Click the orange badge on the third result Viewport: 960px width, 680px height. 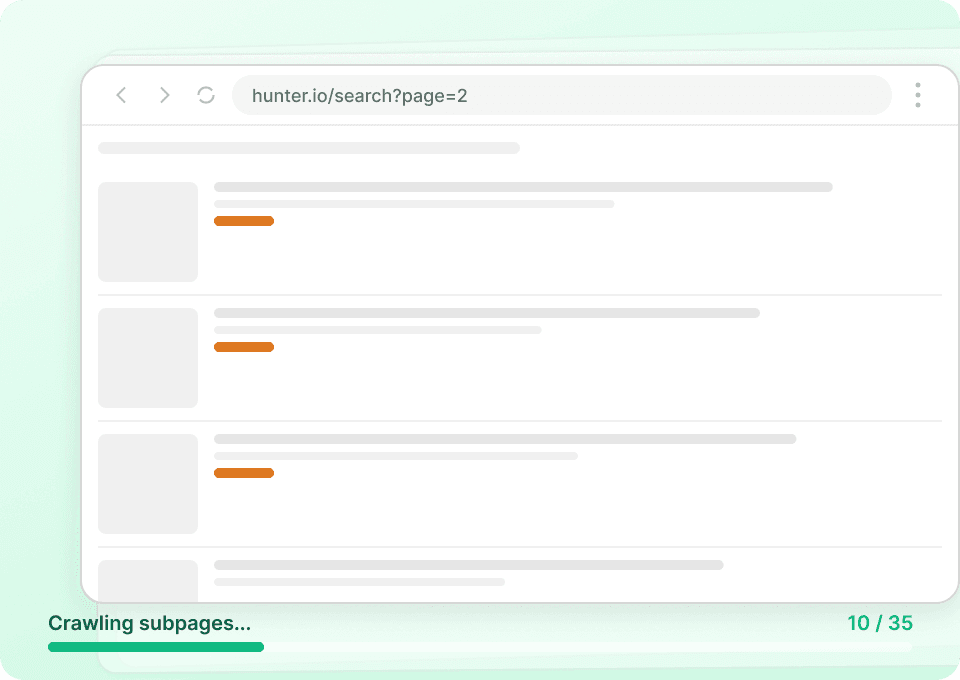click(244, 472)
